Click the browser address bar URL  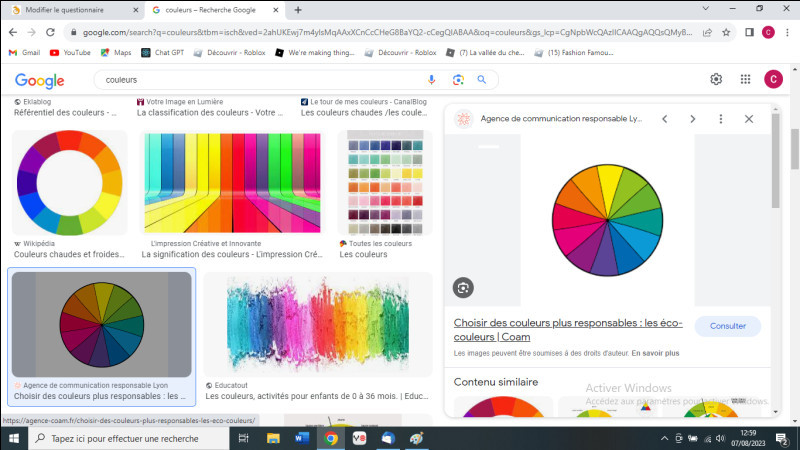[x=387, y=32]
